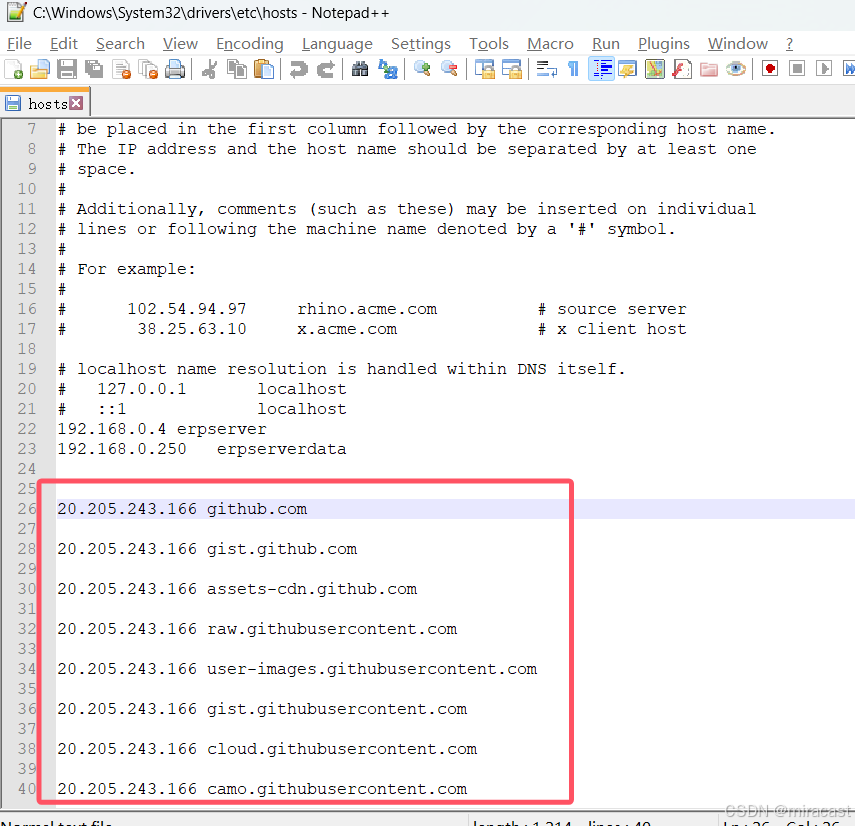Click the Copy toolbar icon
855x826 pixels.
[x=237, y=69]
